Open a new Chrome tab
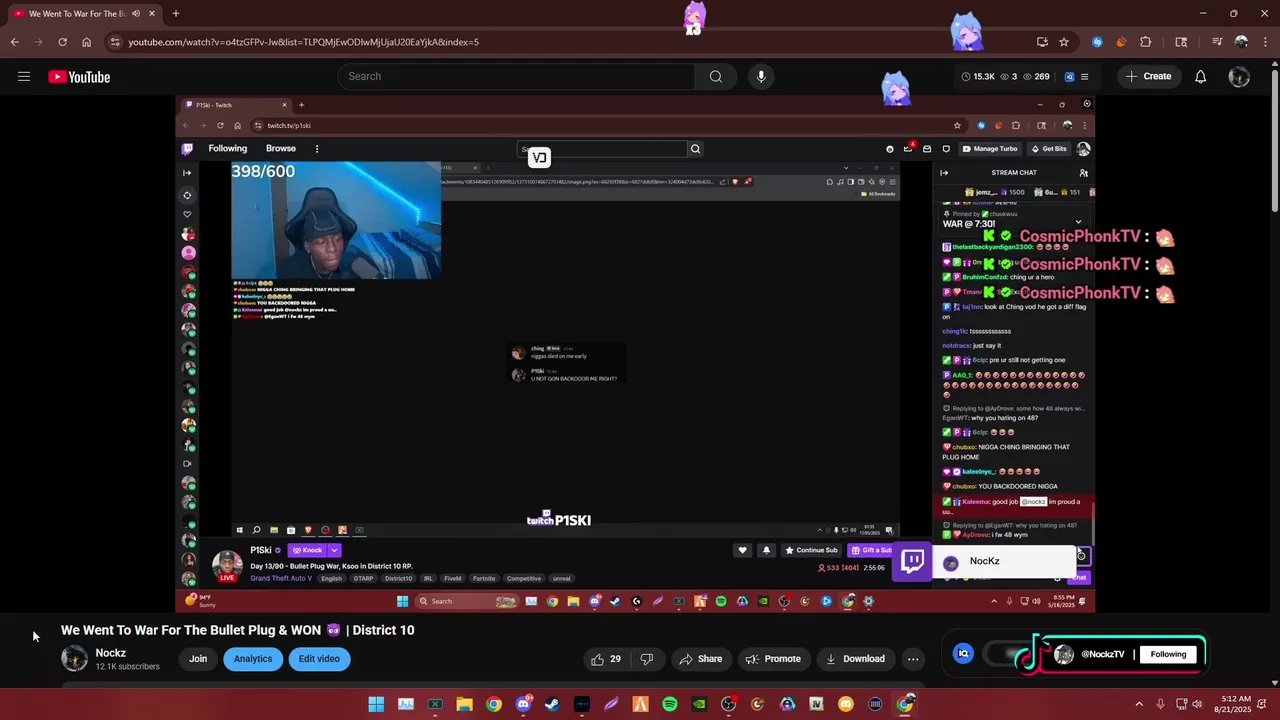The width and height of the screenshot is (1280, 720). [175, 14]
